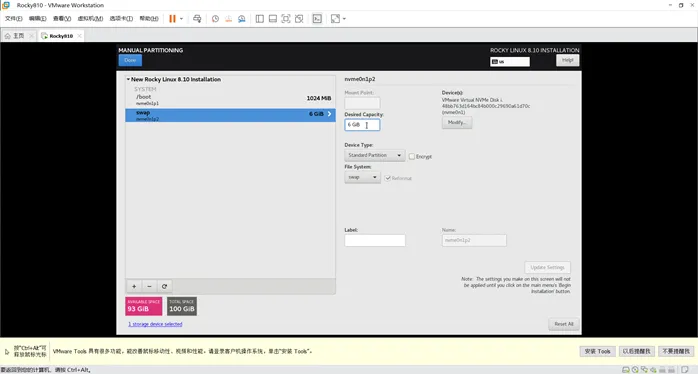Take a snapshot with the clock icon
Image resolution: width=698 pixels, height=374 pixels.
215,19
